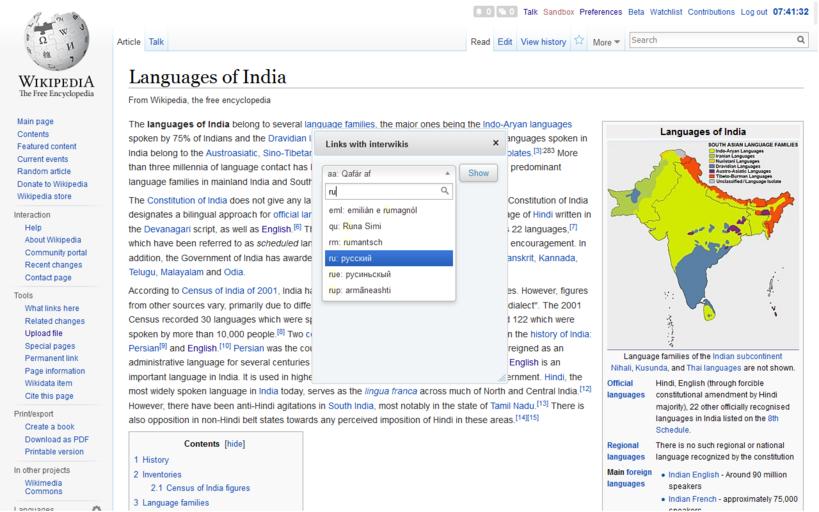Click magnifier icon in language filter box
Screen dimensions: 819x512
[446, 191]
